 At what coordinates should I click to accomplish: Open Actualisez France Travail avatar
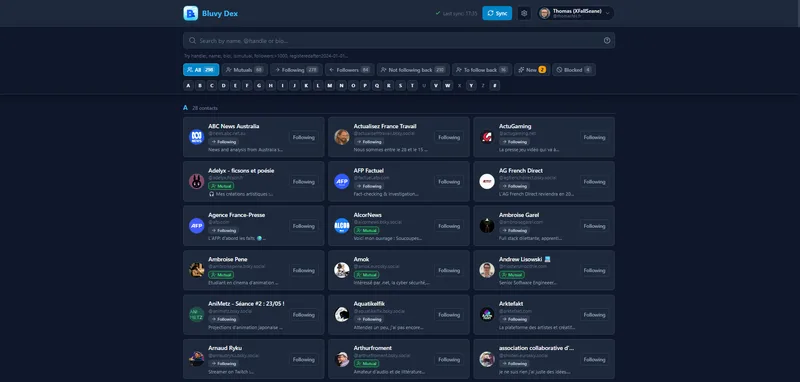(x=342, y=137)
